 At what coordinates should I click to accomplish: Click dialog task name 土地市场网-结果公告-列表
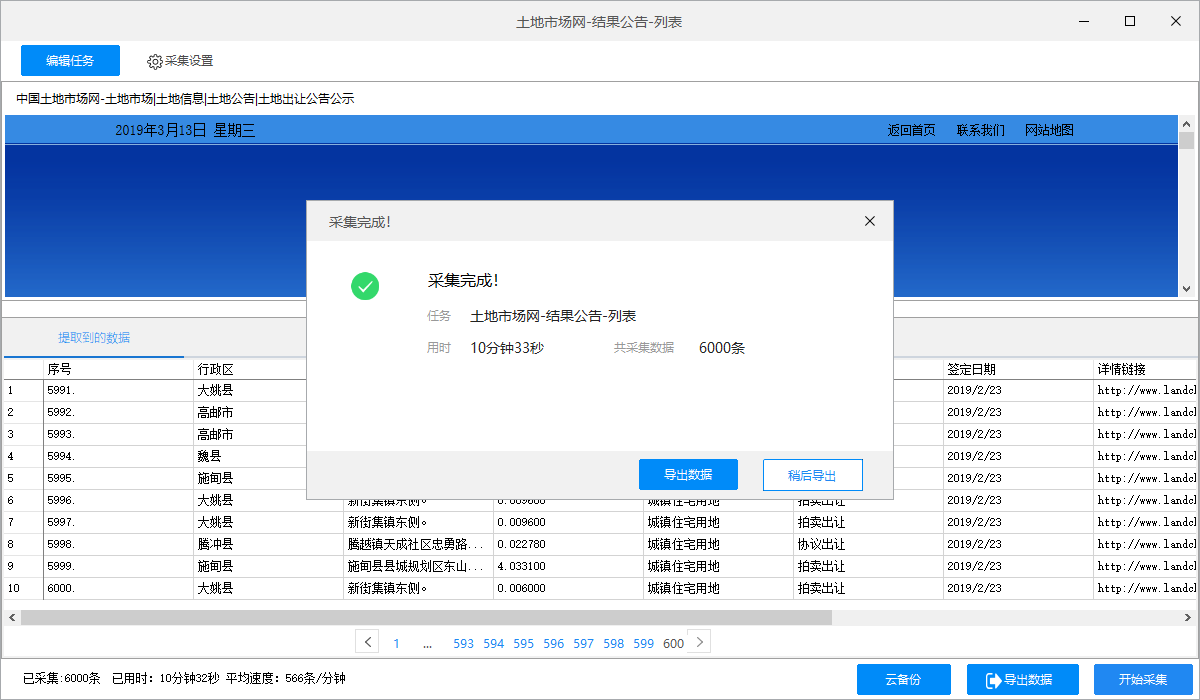[x=553, y=316]
